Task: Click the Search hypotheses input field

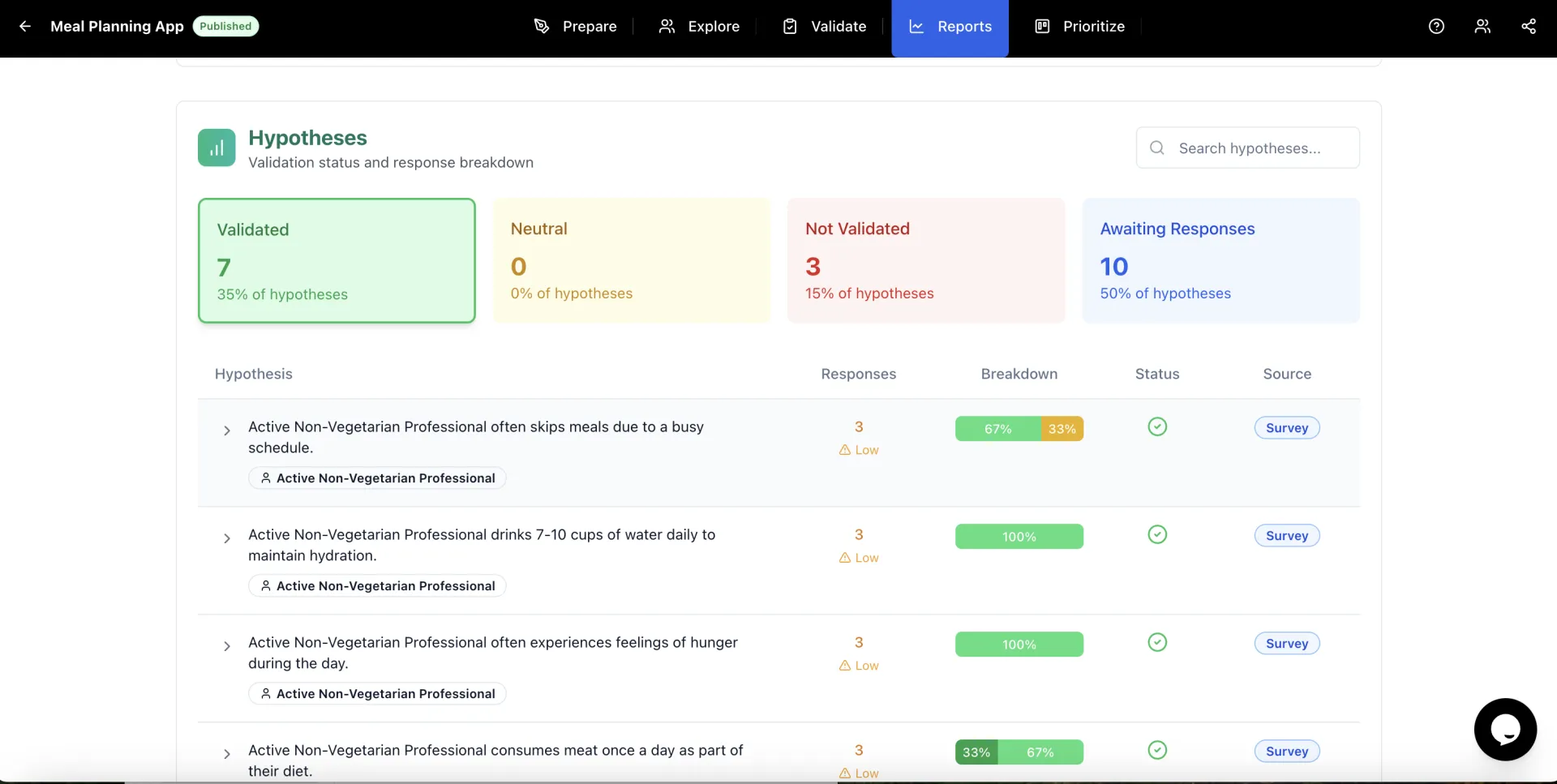Action: coord(1249,148)
